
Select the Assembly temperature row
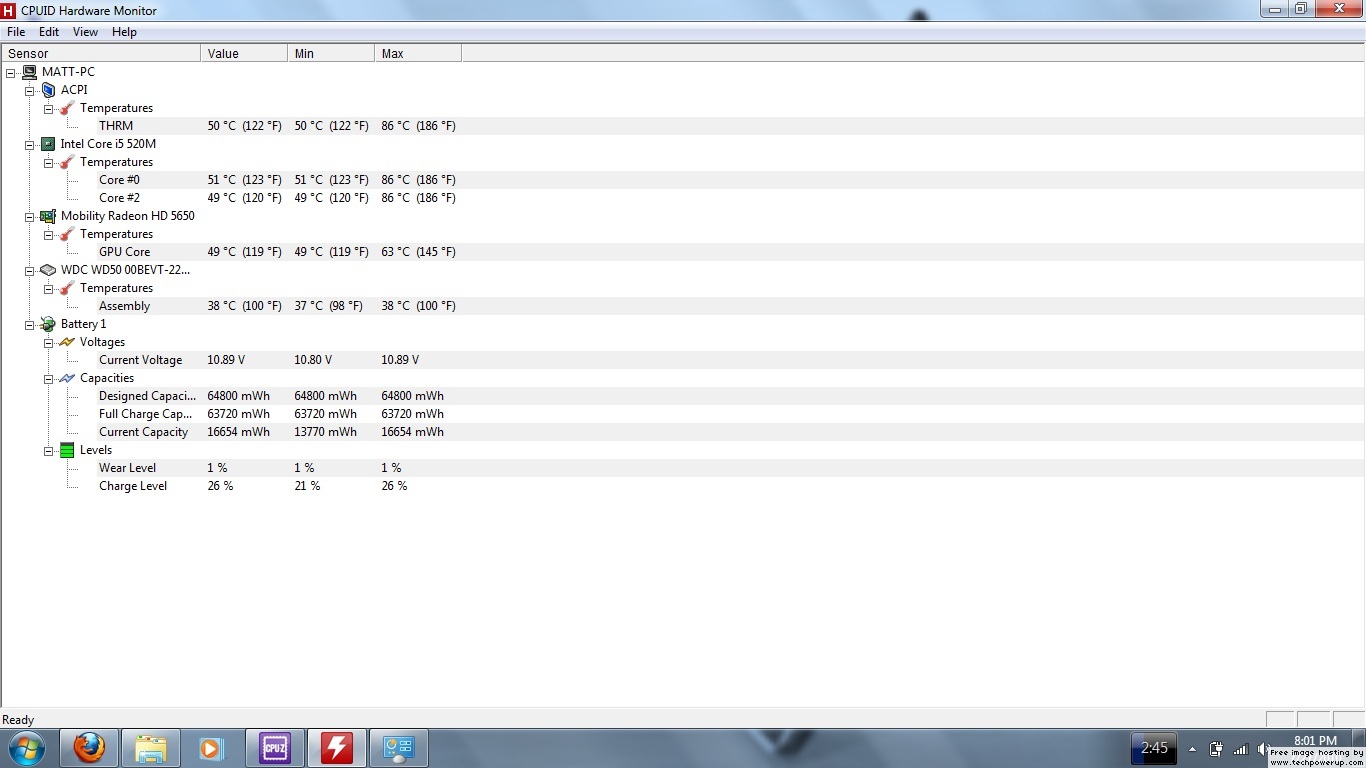click(x=683, y=306)
